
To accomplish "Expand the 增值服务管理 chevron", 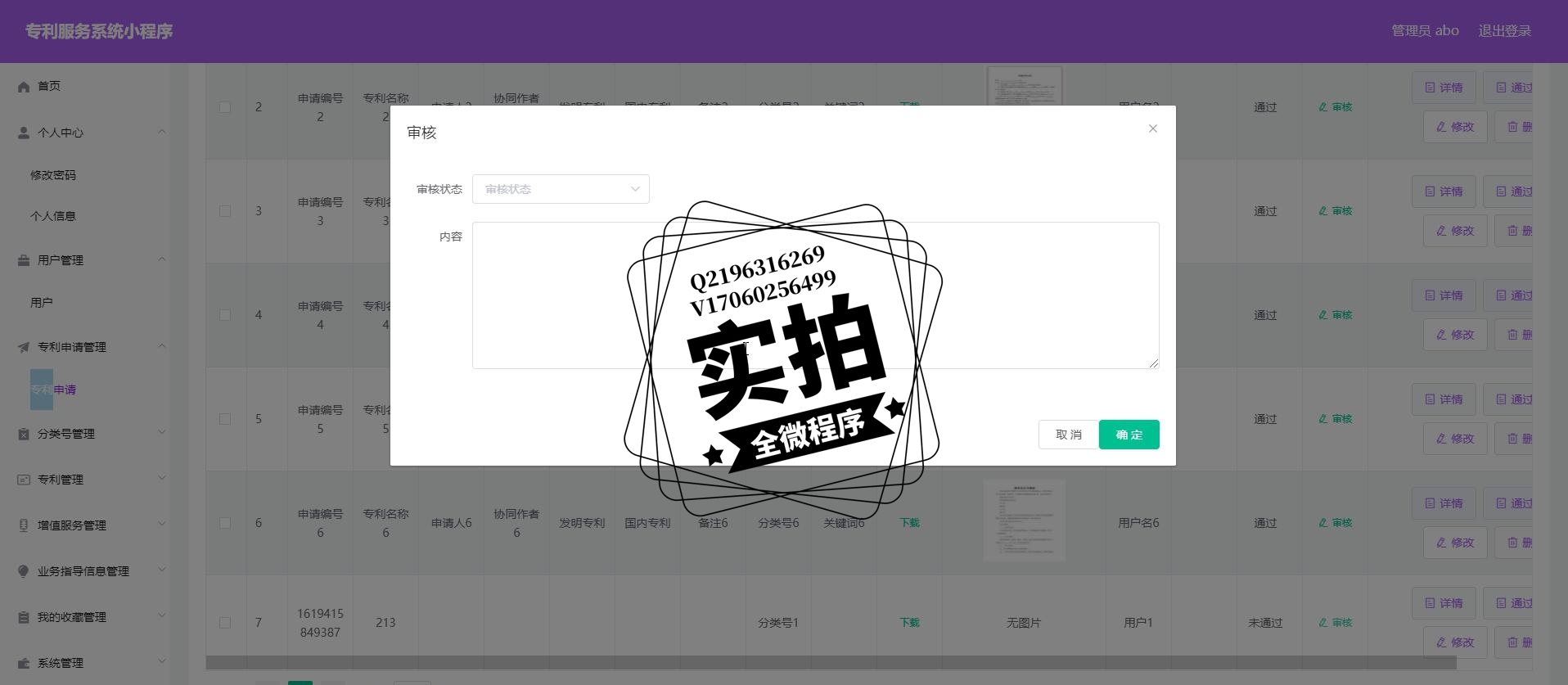I will pos(161,525).
